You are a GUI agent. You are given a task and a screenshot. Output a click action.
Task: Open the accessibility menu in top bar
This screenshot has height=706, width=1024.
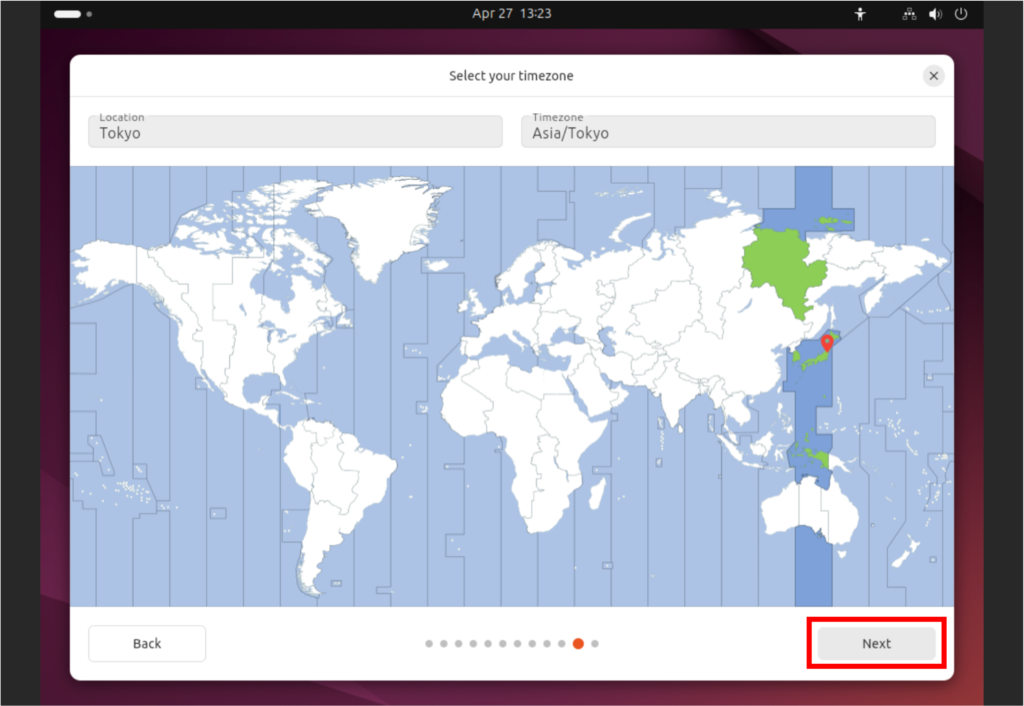click(860, 14)
